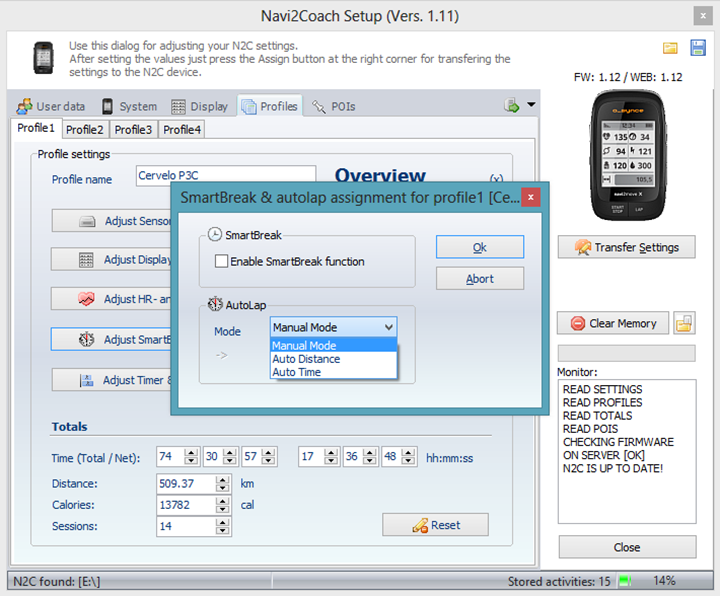Click the export icon in the tab bar

point(512,105)
